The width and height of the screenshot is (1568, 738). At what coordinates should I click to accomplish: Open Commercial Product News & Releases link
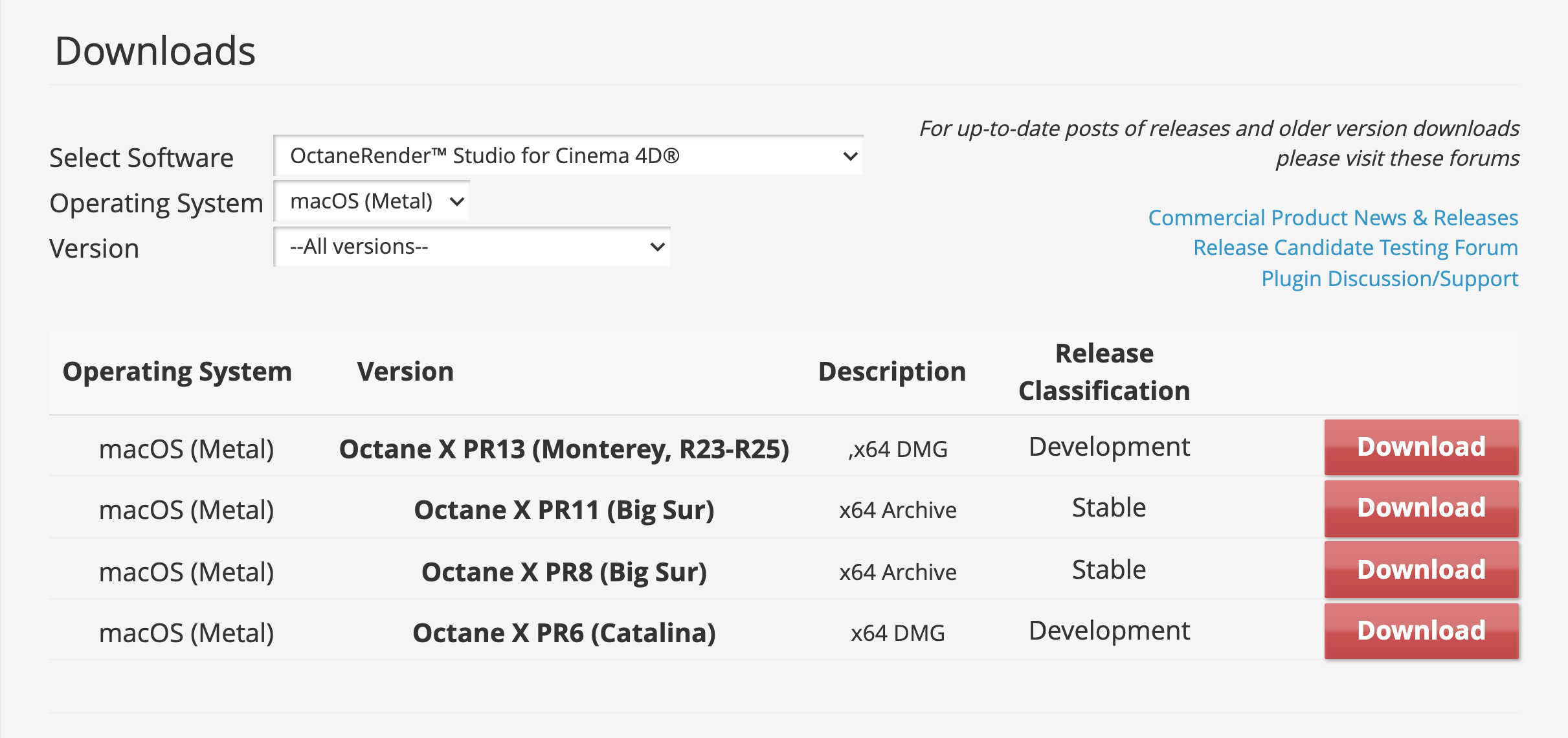1333,218
